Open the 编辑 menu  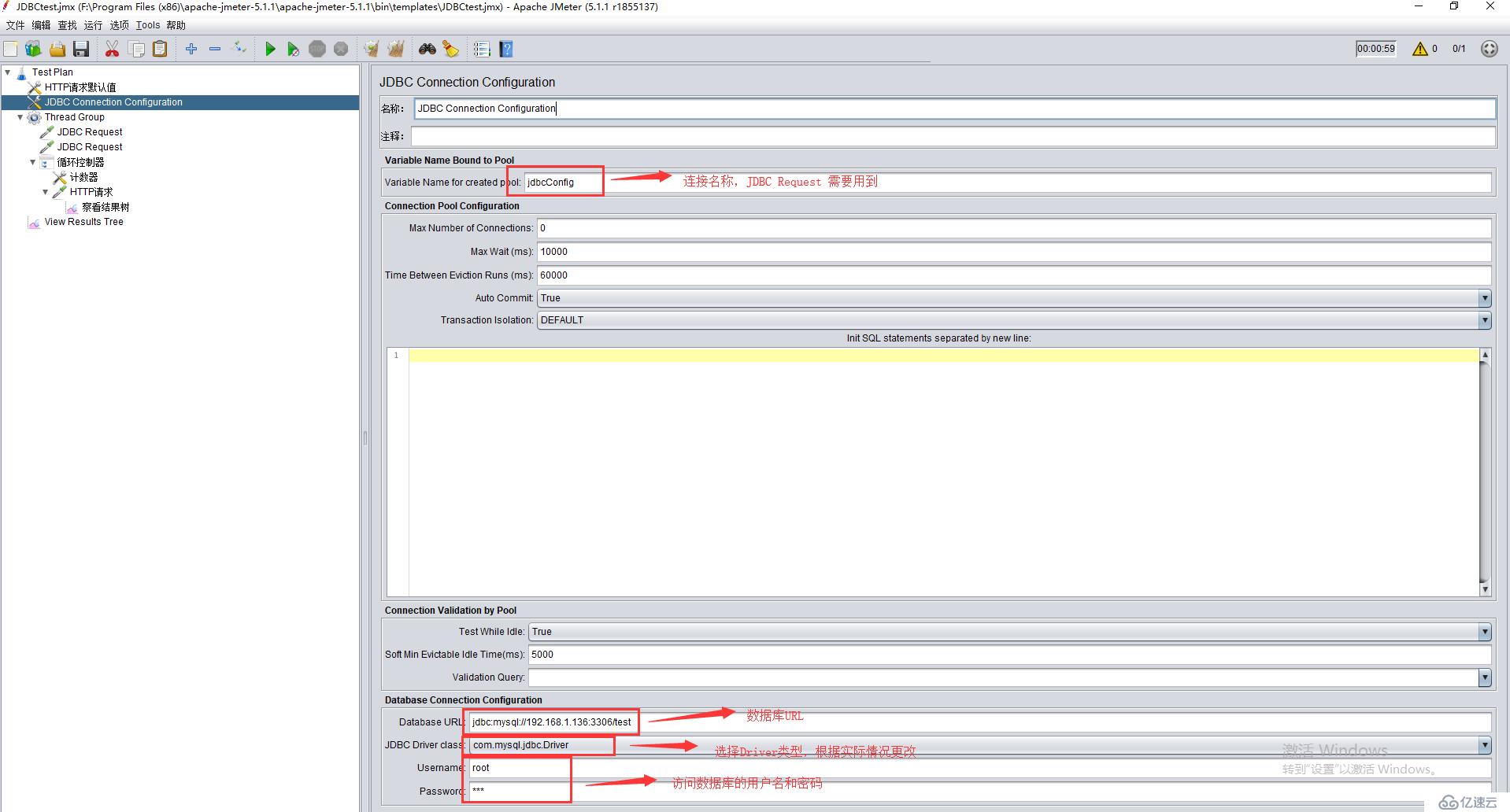[41, 25]
